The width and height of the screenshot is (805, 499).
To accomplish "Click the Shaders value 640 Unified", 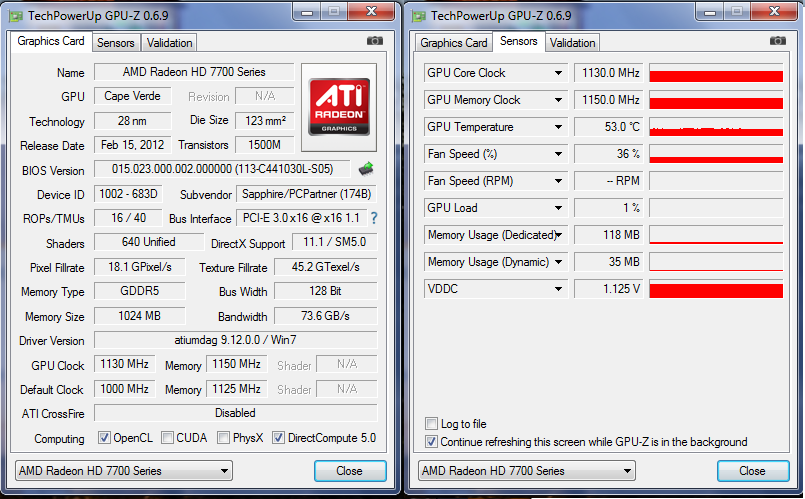I will (x=149, y=242).
